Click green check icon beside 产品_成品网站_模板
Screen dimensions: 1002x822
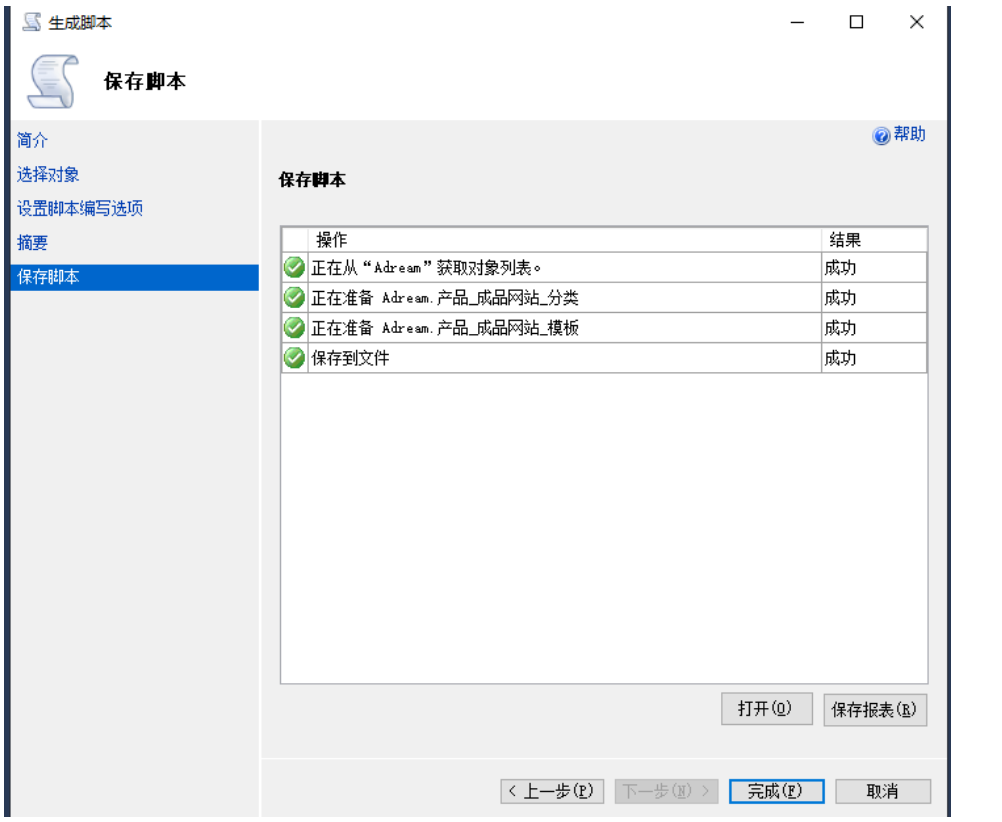pos(294,328)
